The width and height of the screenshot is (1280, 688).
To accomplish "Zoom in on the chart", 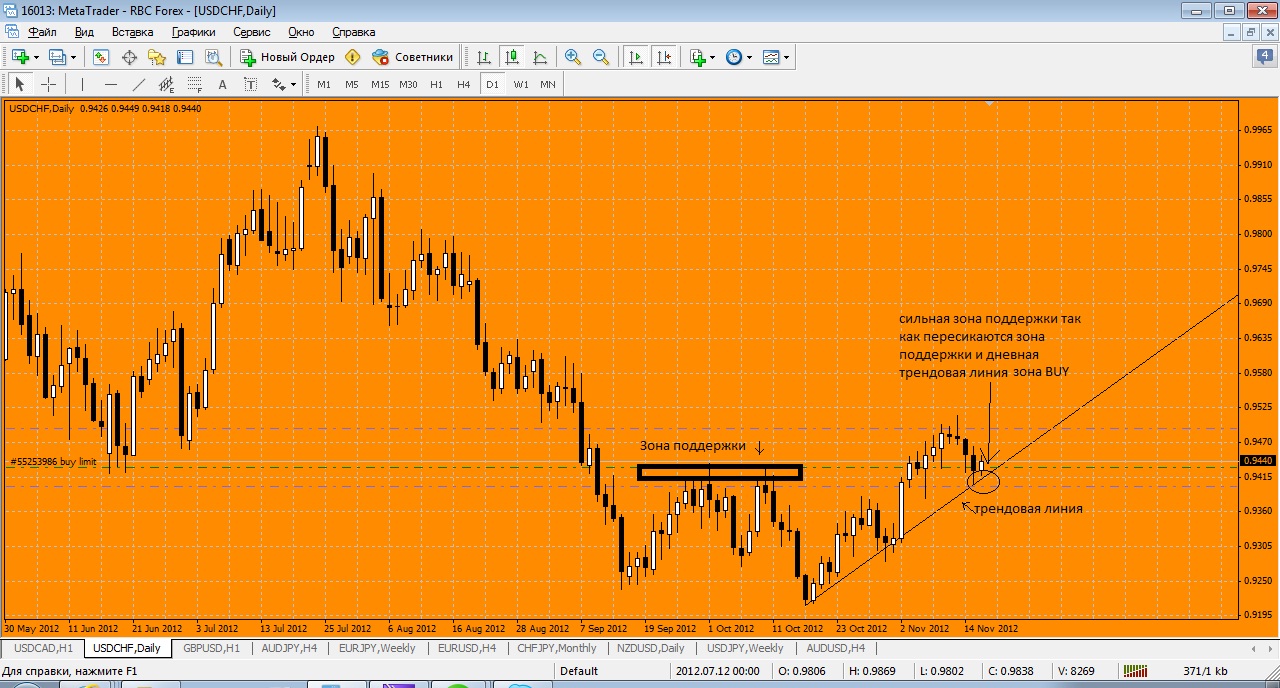I will (573, 57).
